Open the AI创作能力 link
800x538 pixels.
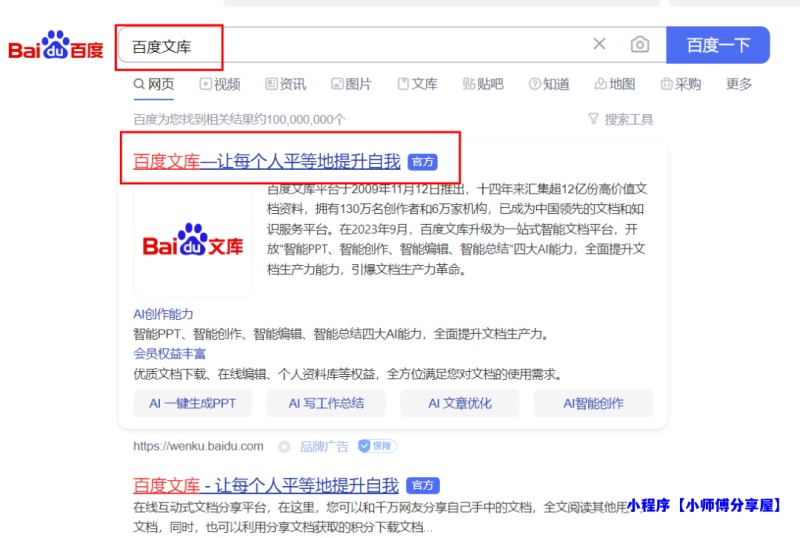[x=163, y=314]
